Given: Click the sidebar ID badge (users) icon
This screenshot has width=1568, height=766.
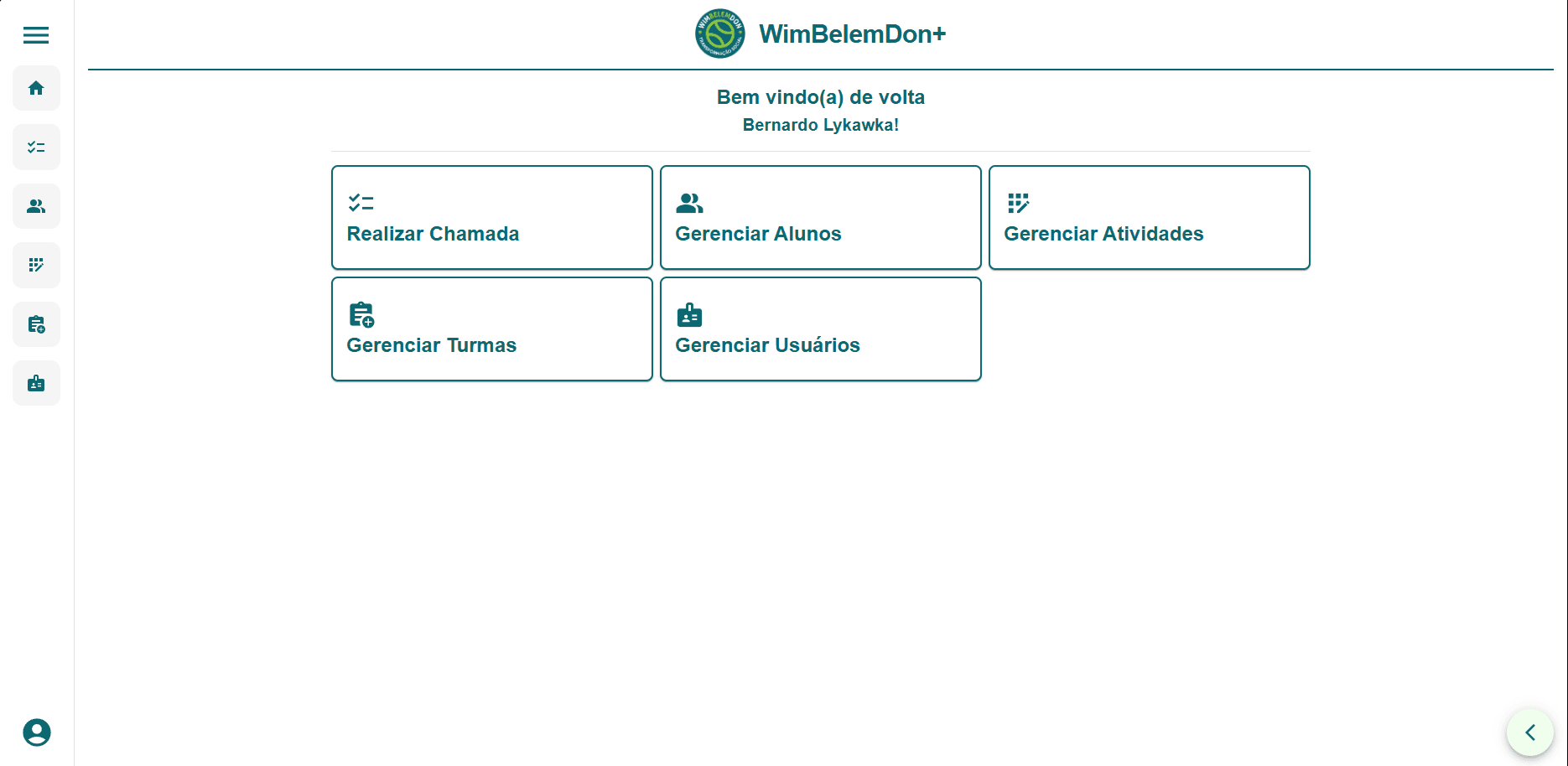Looking at the screenshot, I should (x=36, y=384).
